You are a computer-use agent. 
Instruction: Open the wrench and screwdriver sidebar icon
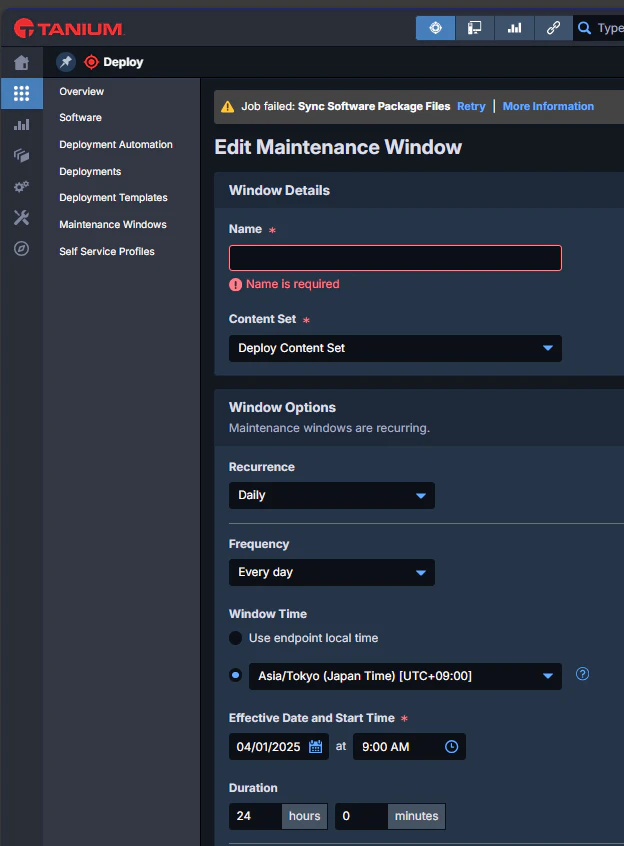pos(22,217)
